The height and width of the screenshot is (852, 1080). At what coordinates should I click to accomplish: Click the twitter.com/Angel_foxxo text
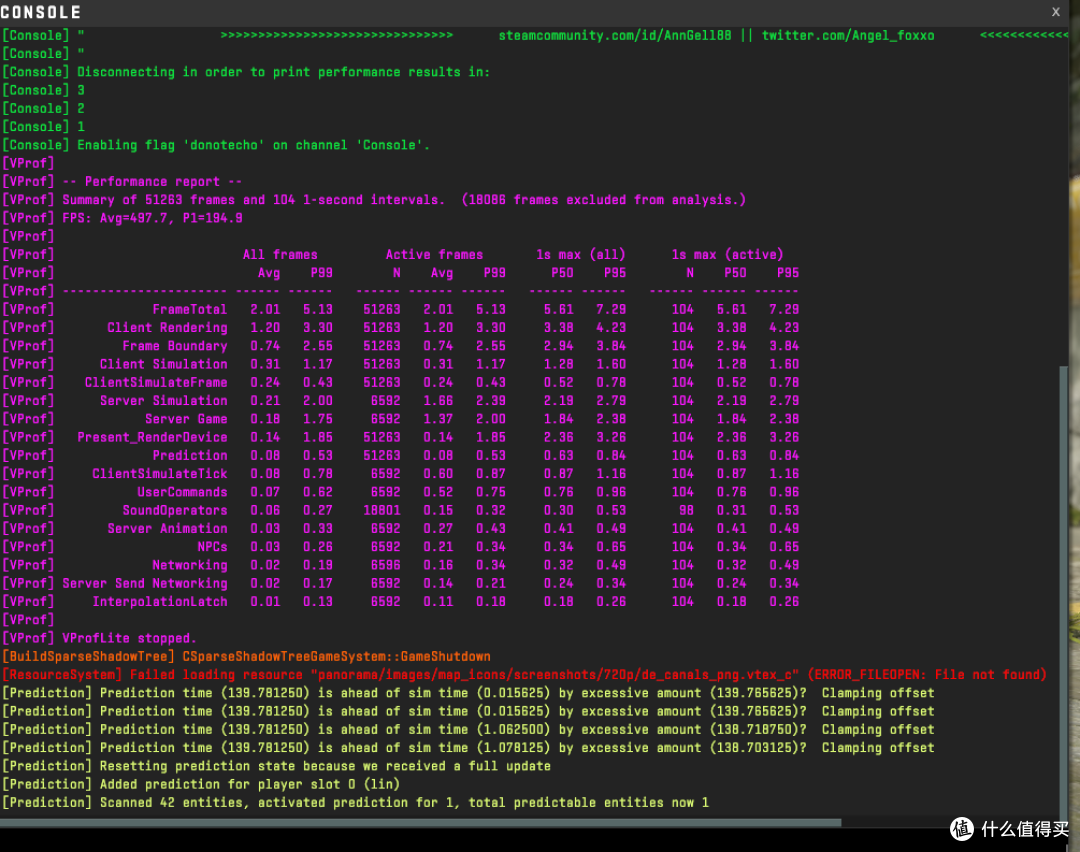848,35
